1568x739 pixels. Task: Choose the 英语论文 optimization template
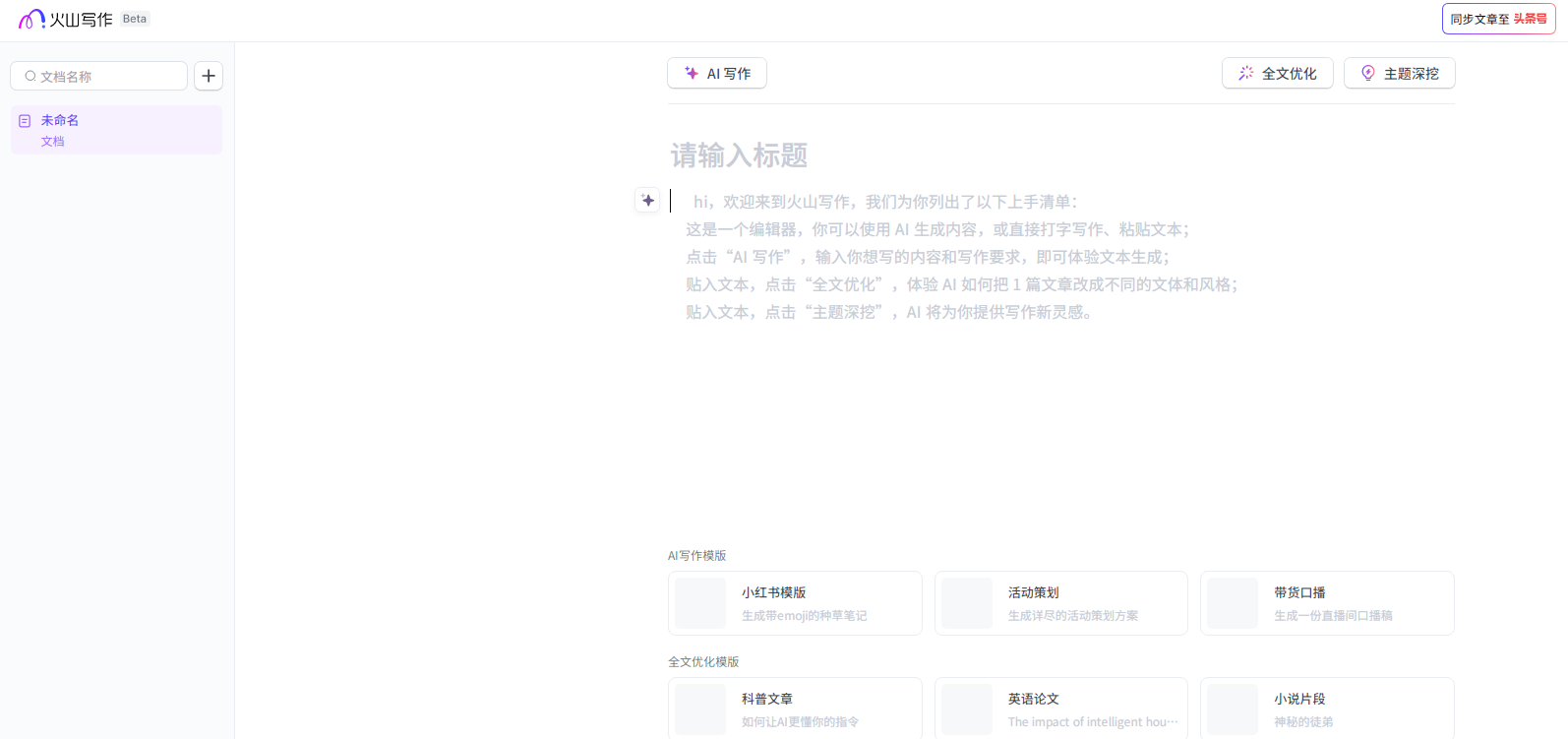click(1060, 708)
